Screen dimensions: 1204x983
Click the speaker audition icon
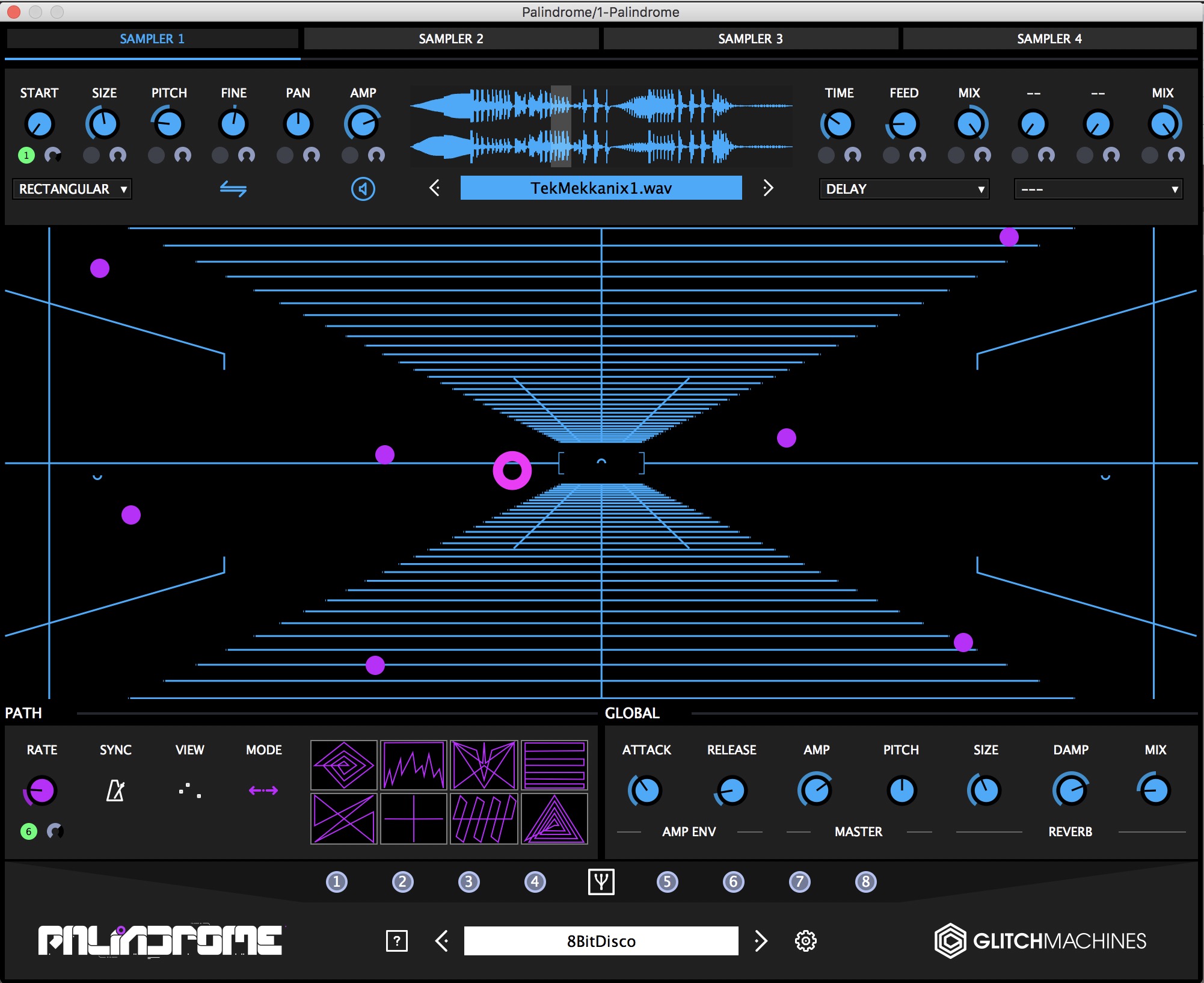coord(363,189)
